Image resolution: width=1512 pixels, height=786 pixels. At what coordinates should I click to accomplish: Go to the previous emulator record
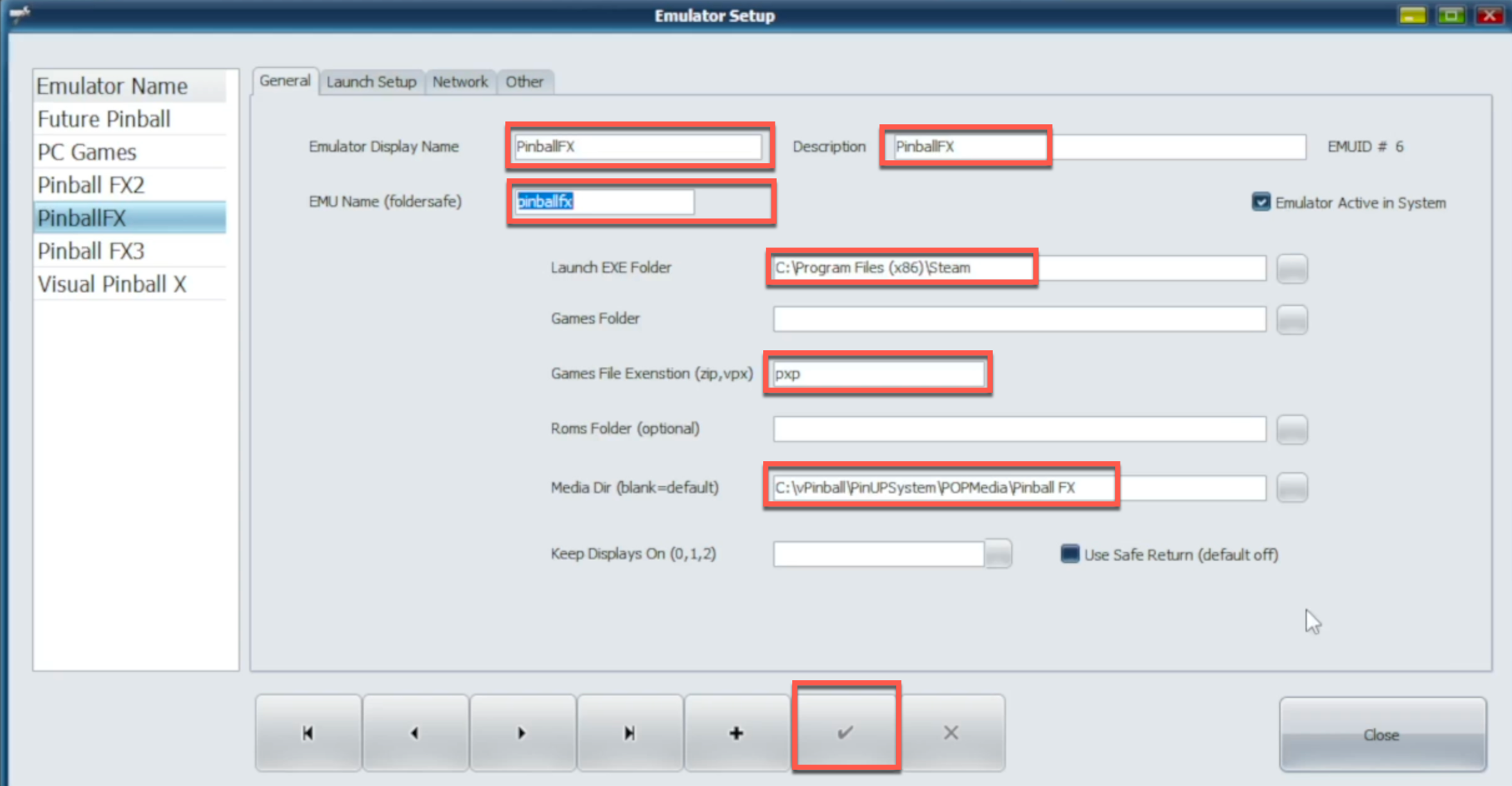(x=415, y=733)
